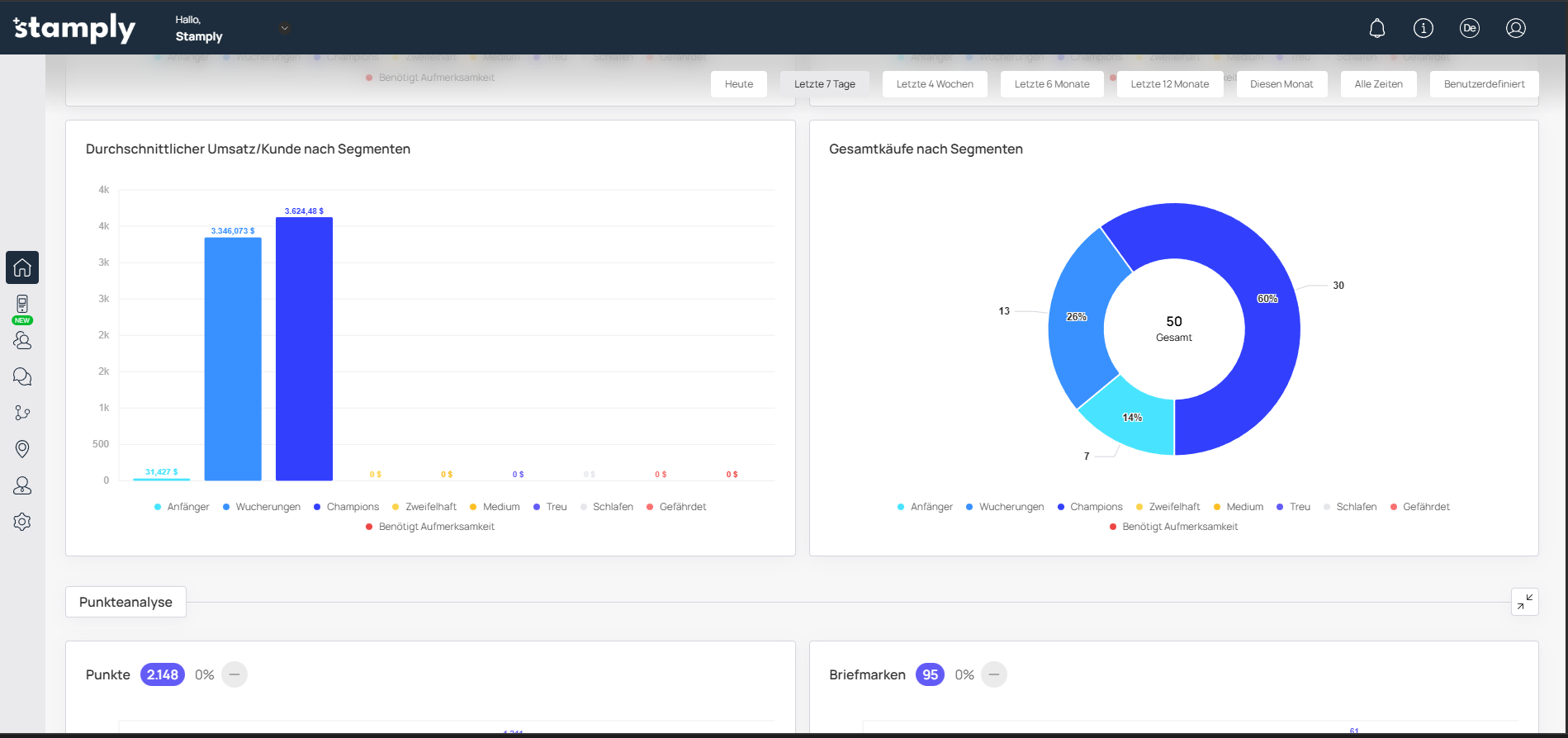Image resolution: width=1568 pixels, height=738 pixels.
Task: Open the customers group icon in sidebar
Action: [22, 340]
